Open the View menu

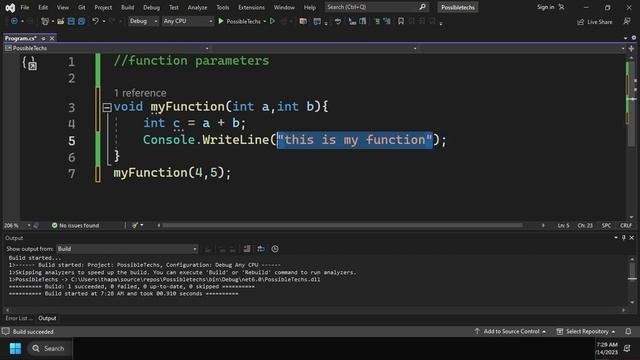pos(62,7)
